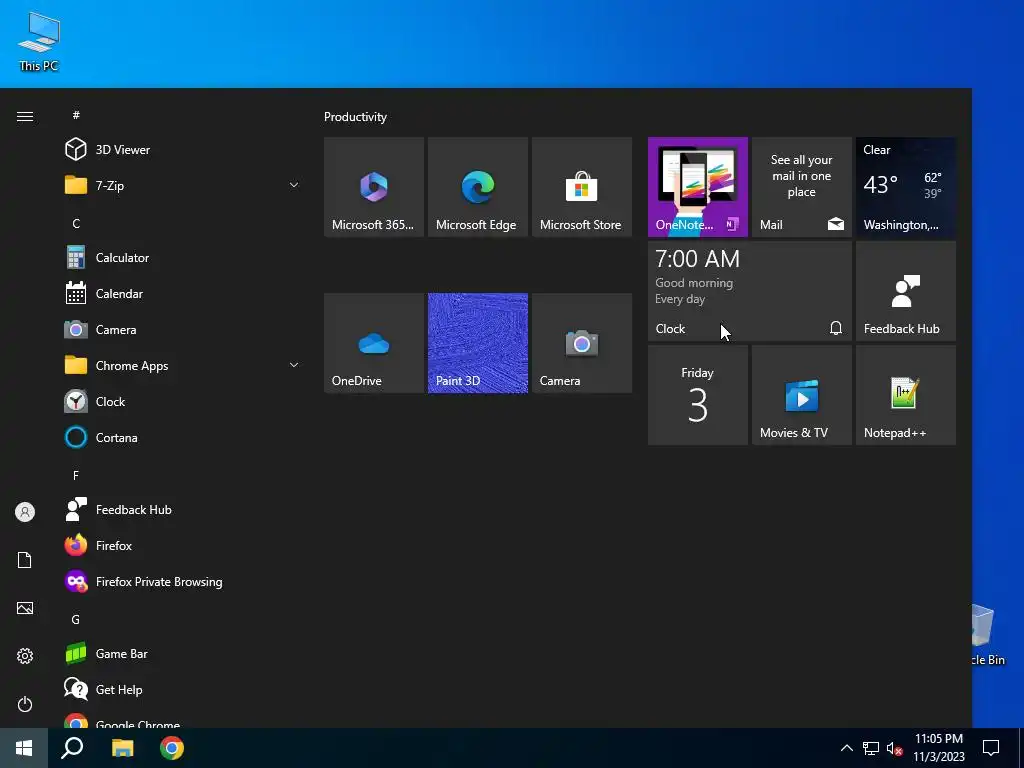1024x768 pixels.
Task: Click the Productivity group title
Action: pos(355,117)
